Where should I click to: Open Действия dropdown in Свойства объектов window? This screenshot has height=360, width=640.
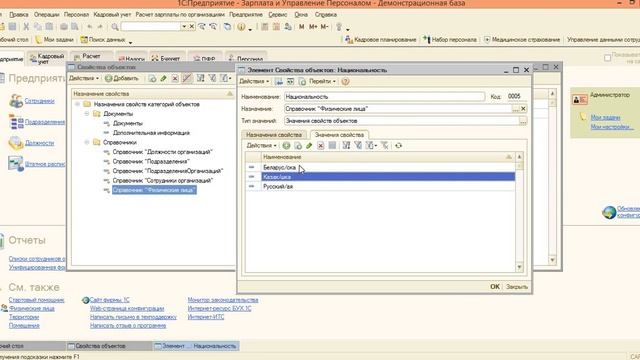(x=84, y=78)
